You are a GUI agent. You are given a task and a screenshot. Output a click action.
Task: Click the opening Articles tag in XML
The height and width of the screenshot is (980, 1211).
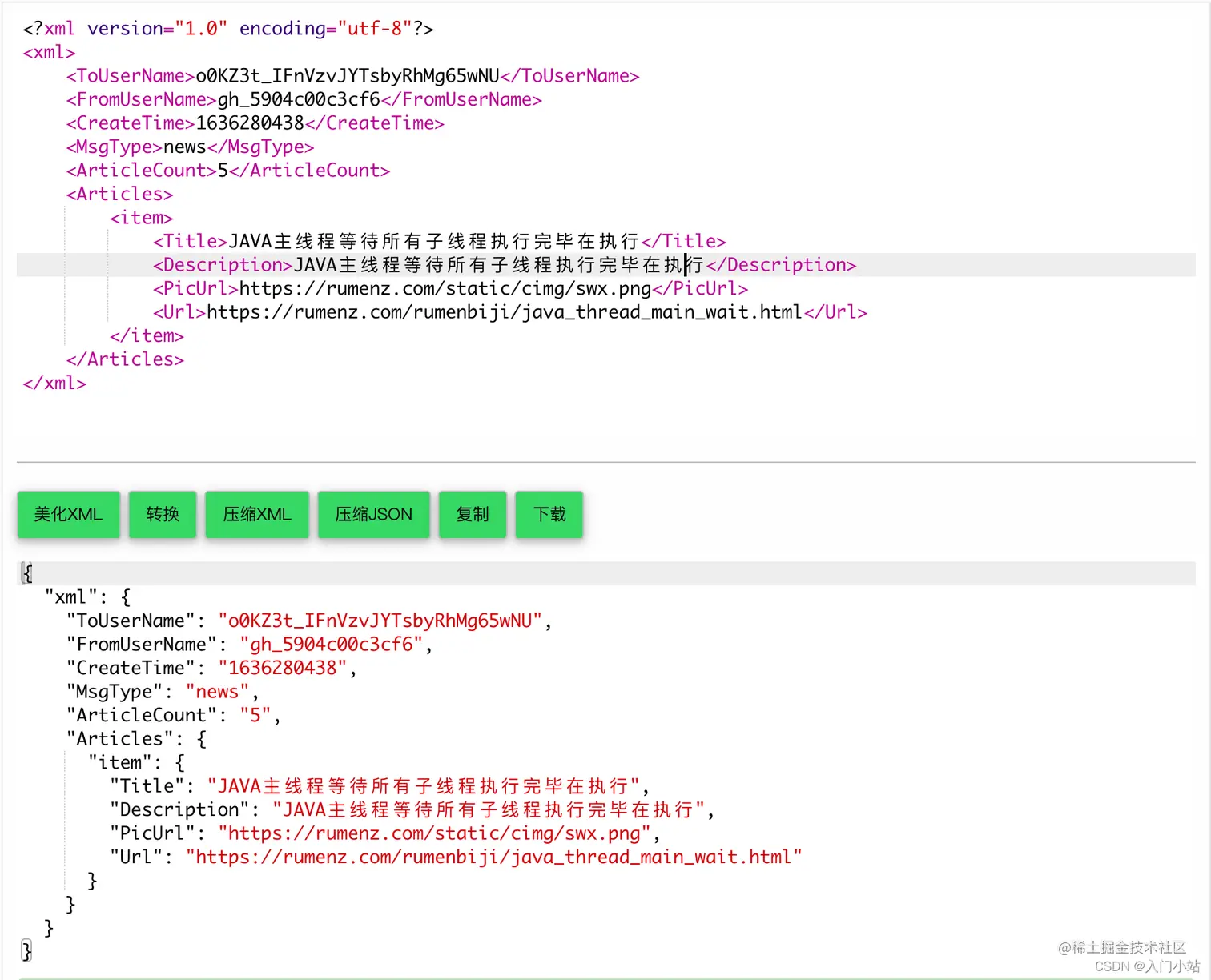pos(119,194)
